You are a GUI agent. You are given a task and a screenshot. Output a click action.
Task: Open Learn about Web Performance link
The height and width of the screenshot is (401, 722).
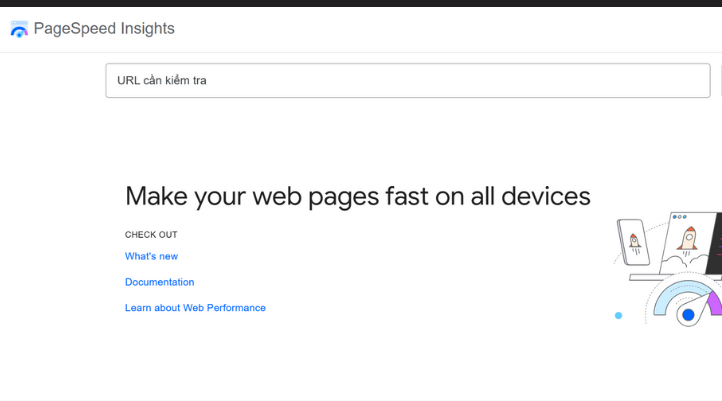point(195,308)
